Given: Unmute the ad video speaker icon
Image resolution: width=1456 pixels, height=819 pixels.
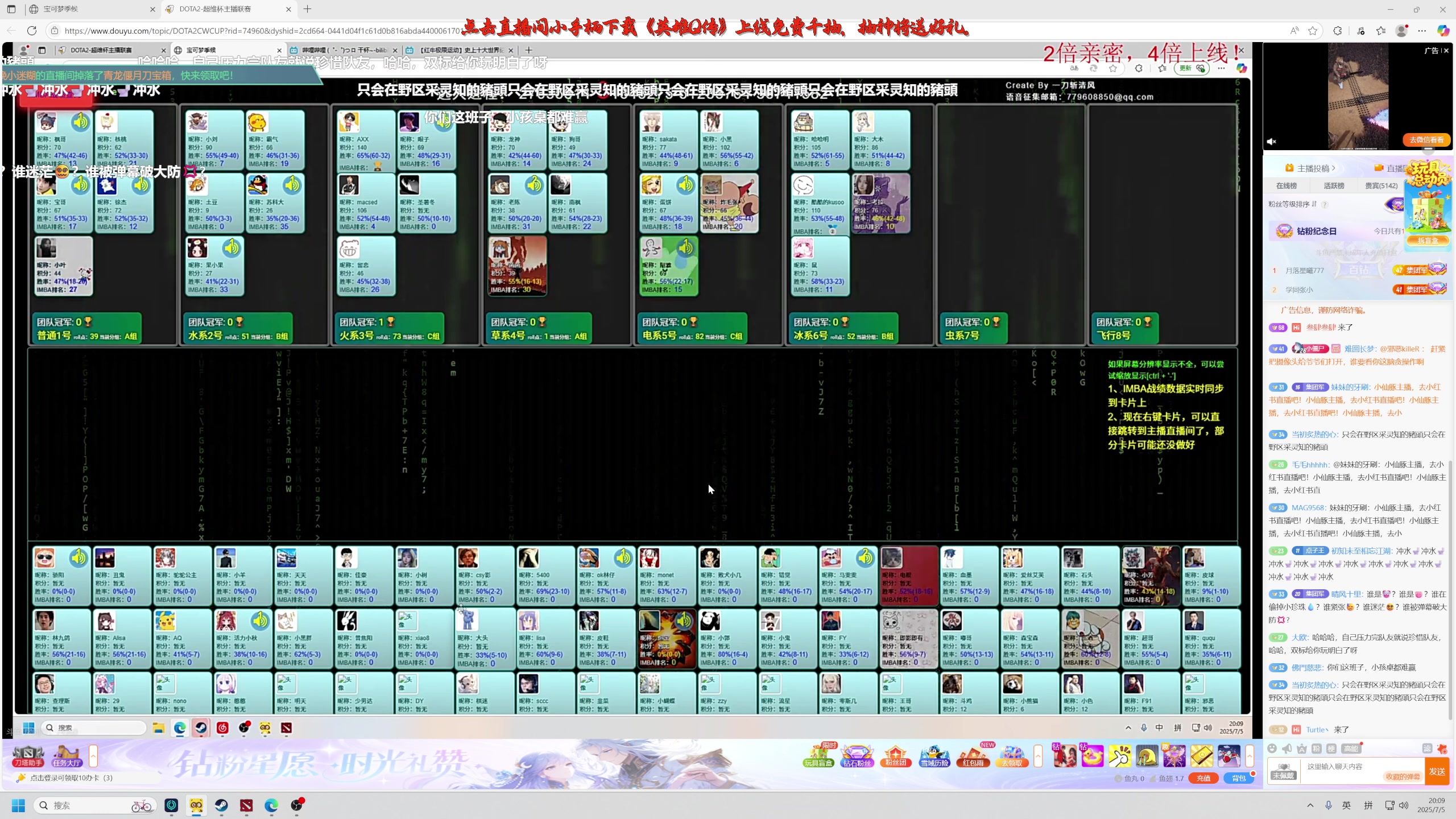Looking at the screenshot, I should pos(1272,142).
